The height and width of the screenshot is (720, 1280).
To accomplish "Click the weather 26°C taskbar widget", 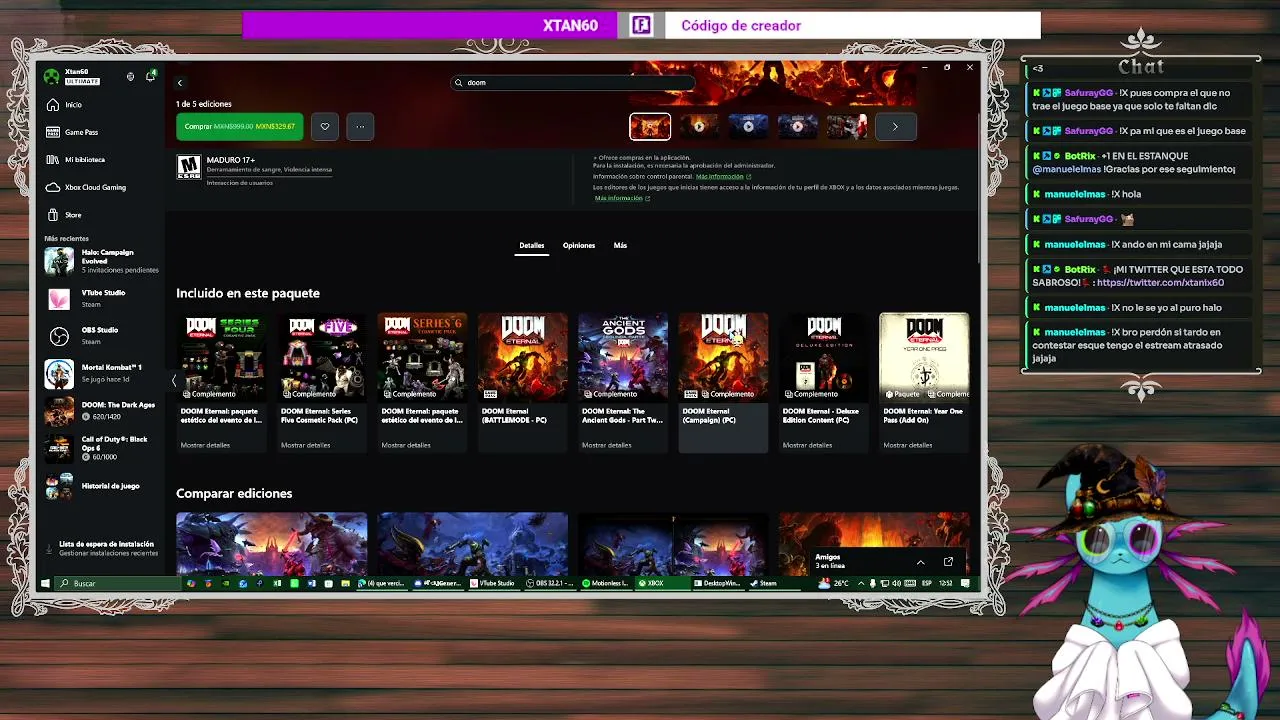I will point(834,583).
